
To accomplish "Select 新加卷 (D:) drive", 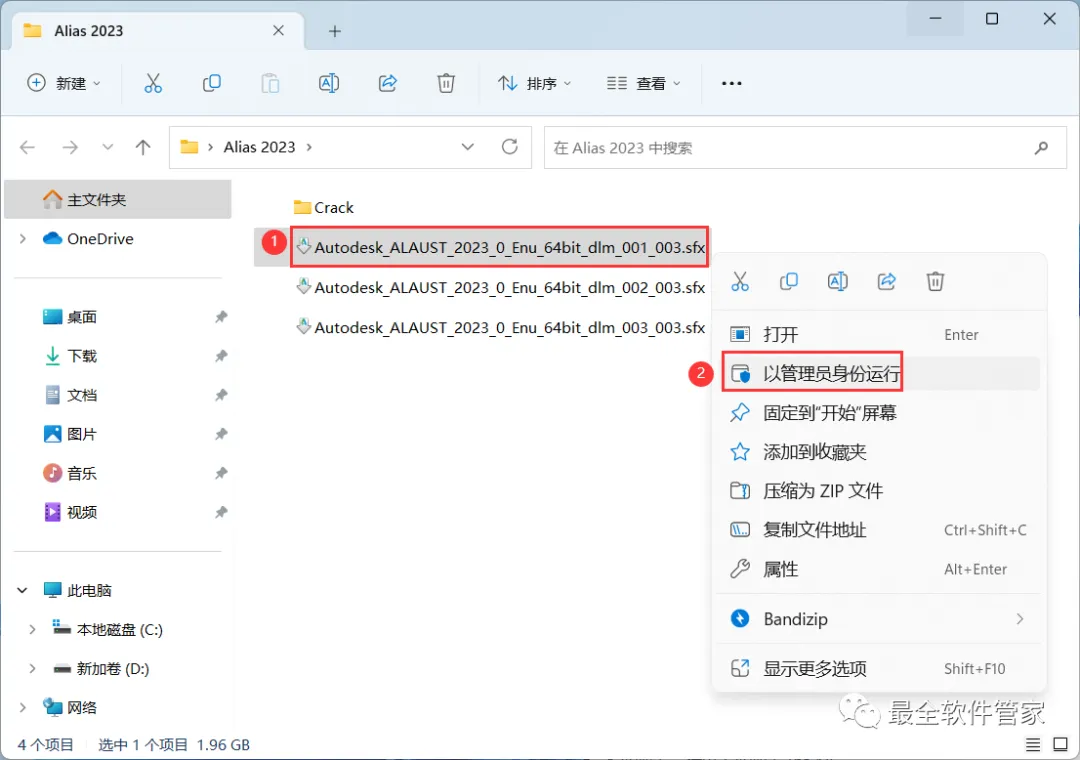I will click(112, 668).
